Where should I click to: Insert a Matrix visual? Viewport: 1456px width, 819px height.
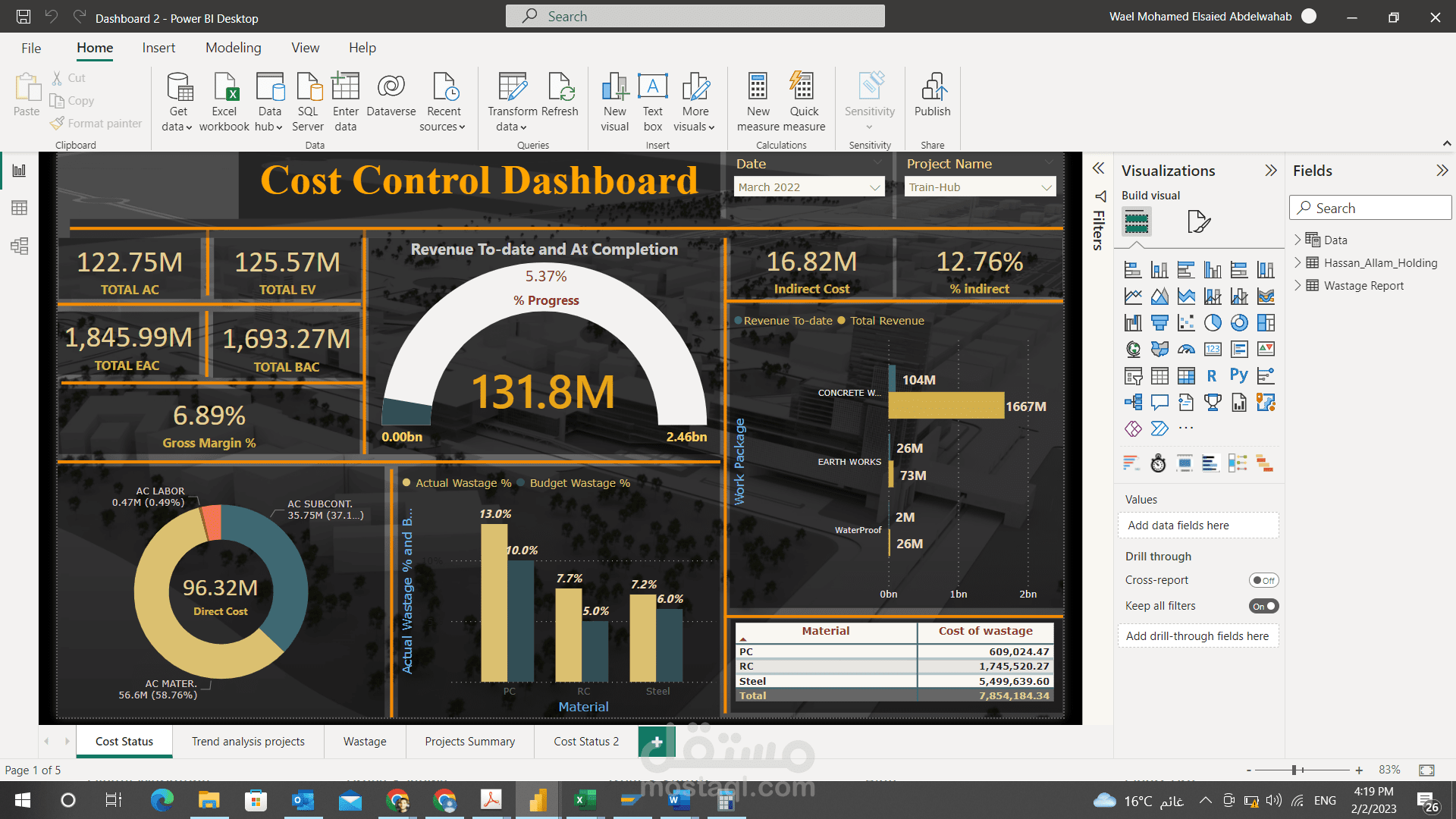pyautogui.click(x=1186, y=376)
